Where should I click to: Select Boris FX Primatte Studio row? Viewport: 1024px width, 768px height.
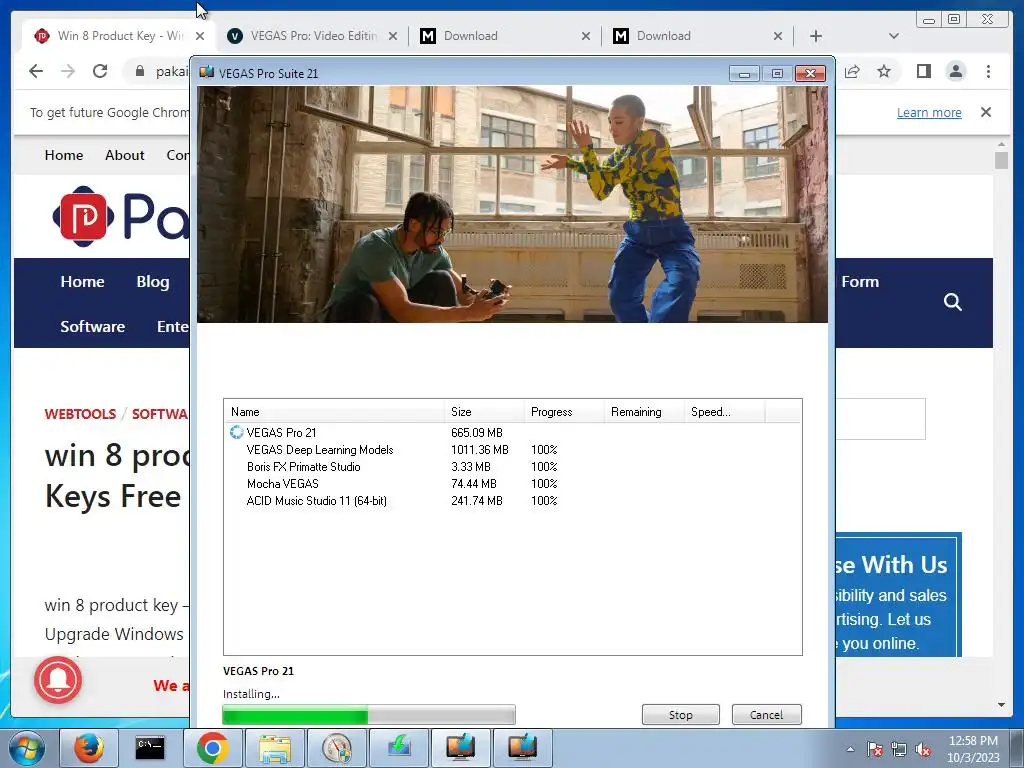coord(512,466)
